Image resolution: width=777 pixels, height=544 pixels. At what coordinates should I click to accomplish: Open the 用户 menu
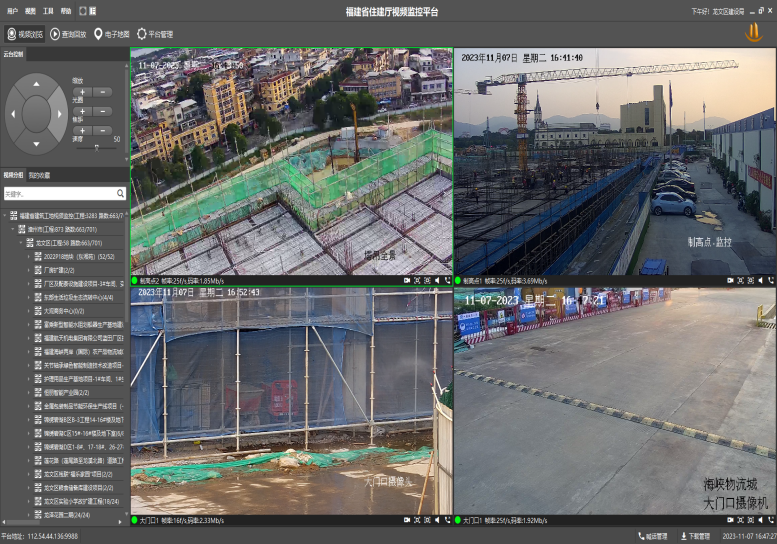(x=12, y=11)
